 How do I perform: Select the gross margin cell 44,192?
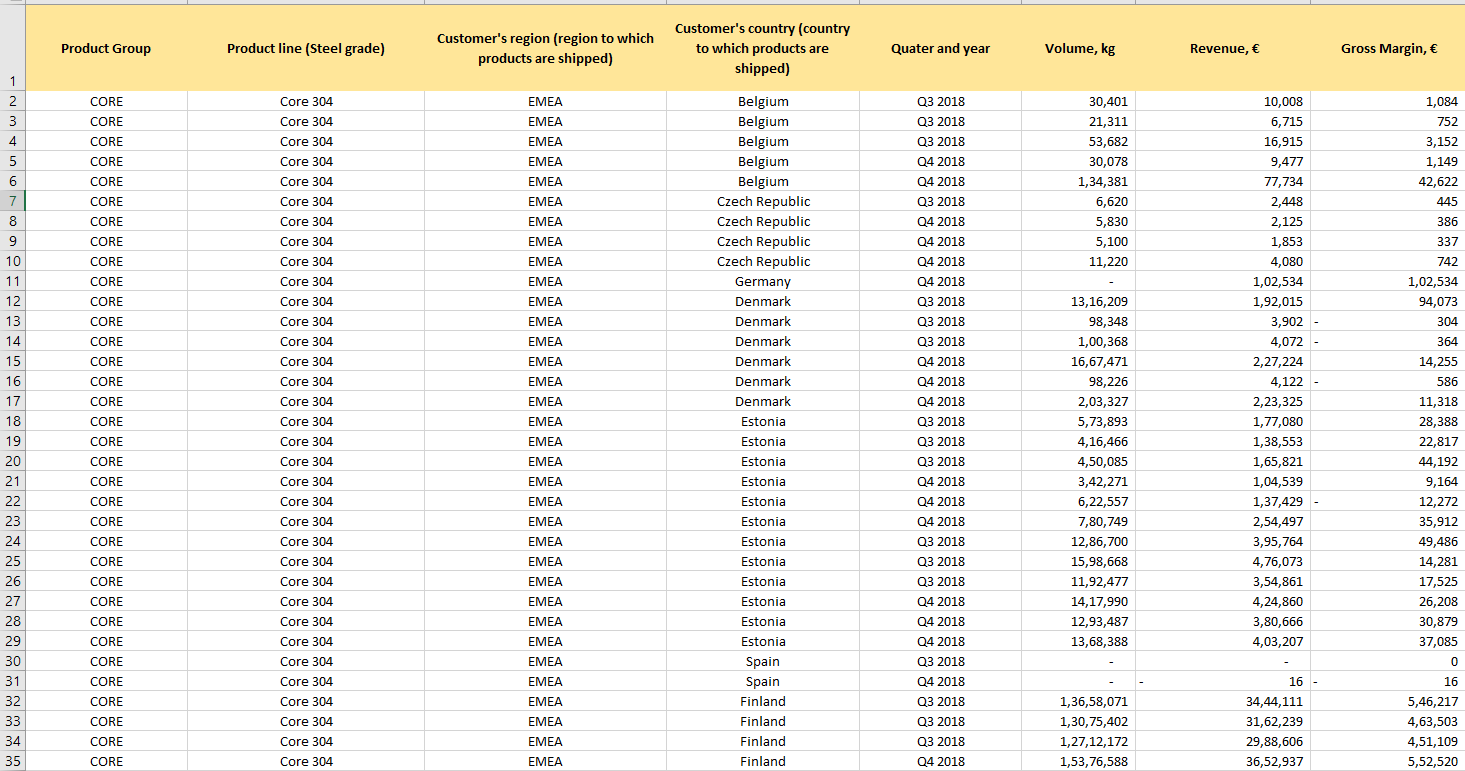click(x=1388, y=461)
